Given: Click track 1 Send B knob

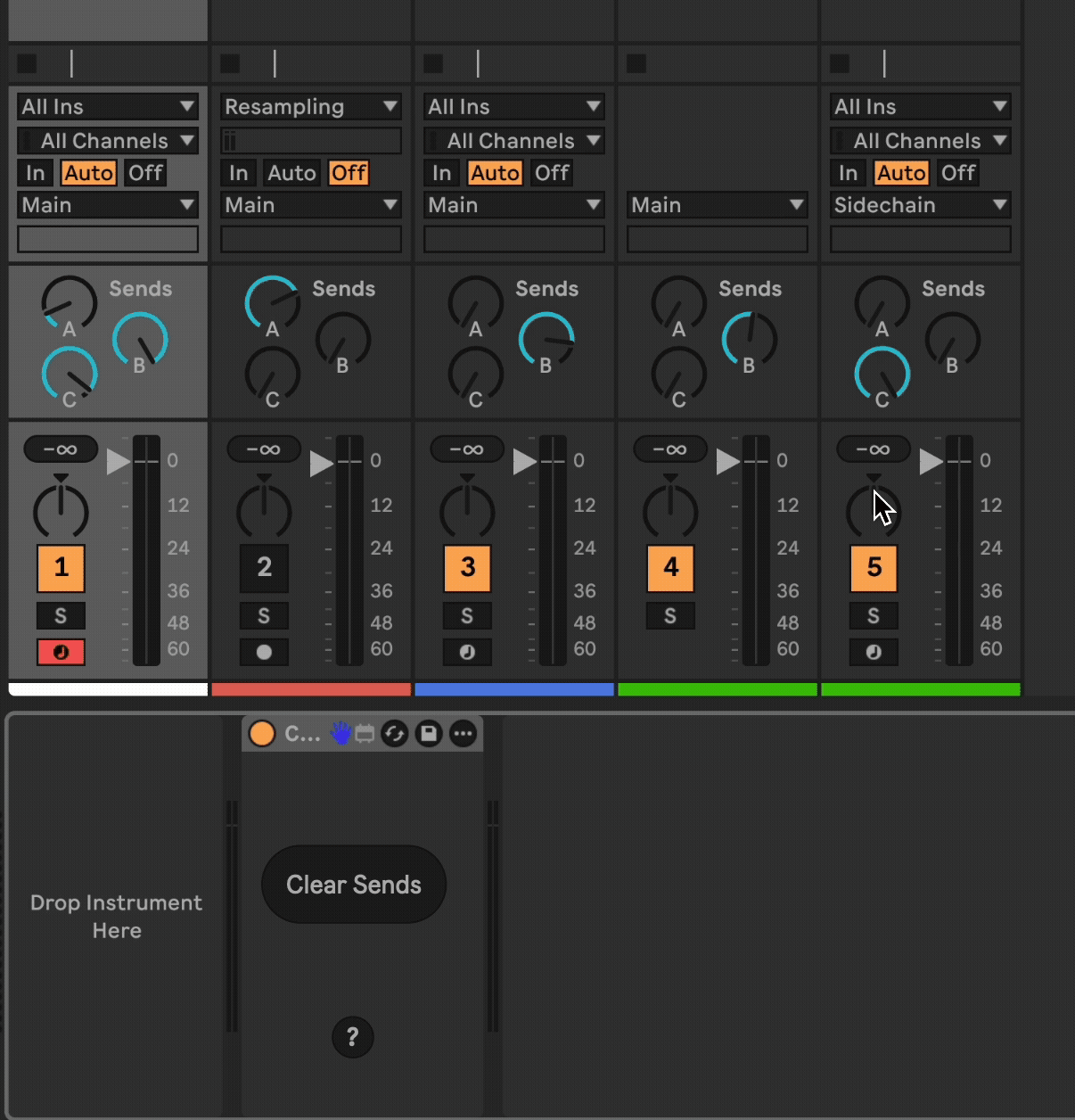Looking at the screenshot, I should 140,340.
